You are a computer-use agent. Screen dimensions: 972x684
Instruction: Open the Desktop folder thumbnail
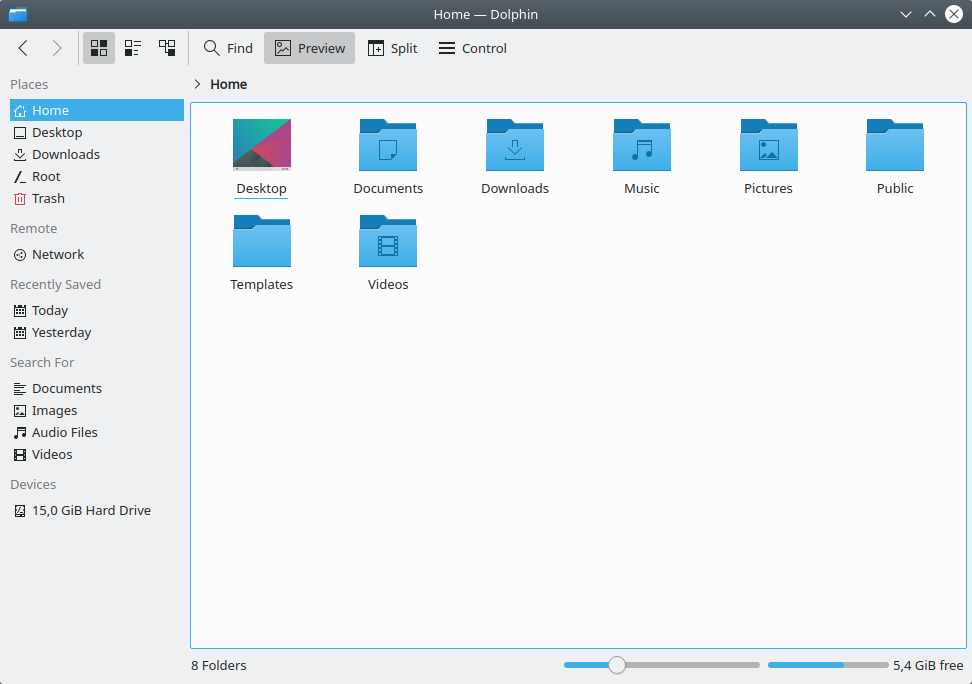261,146
